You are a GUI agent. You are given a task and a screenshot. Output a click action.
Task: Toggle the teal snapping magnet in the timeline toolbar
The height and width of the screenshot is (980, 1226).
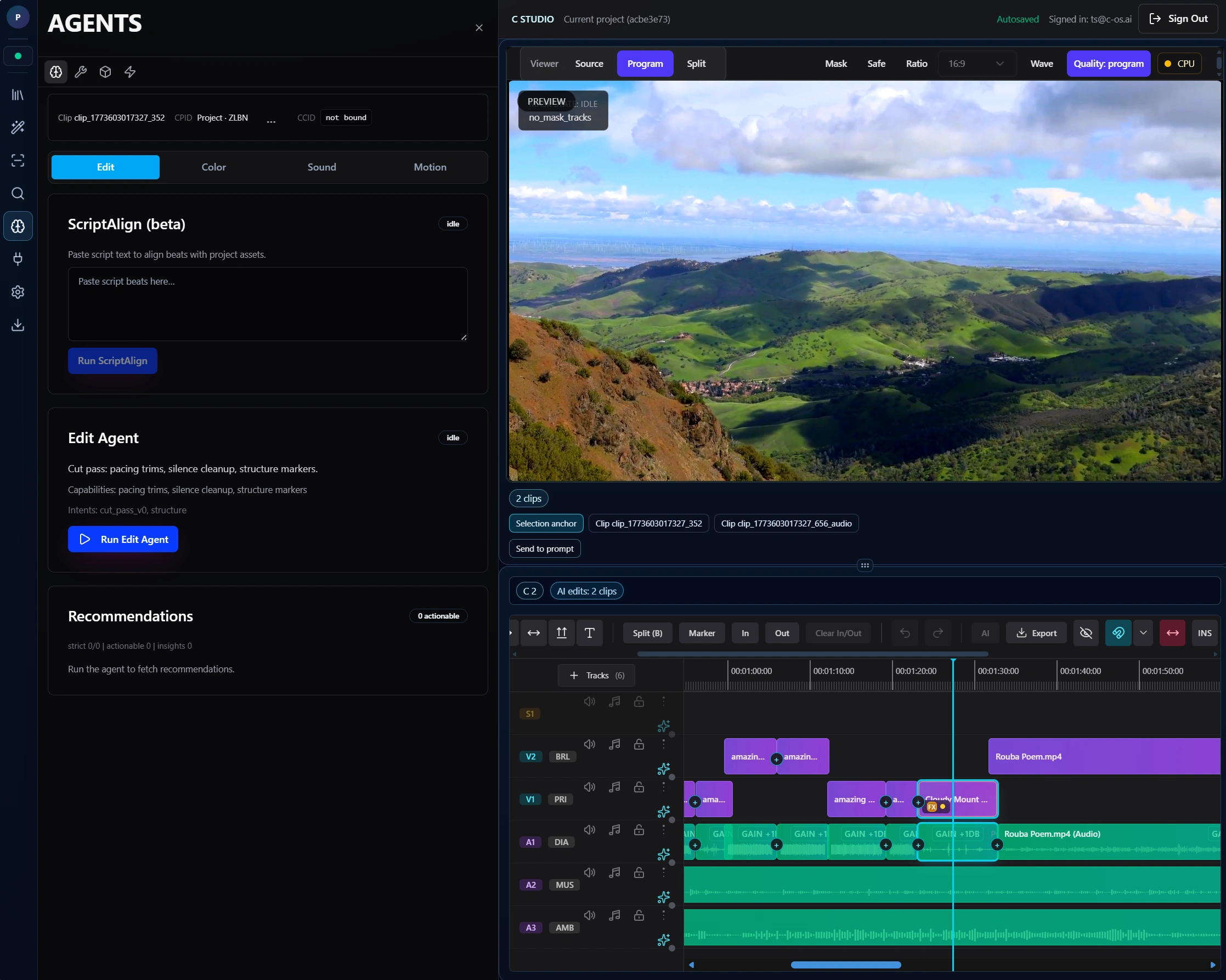pos(1118,633)
